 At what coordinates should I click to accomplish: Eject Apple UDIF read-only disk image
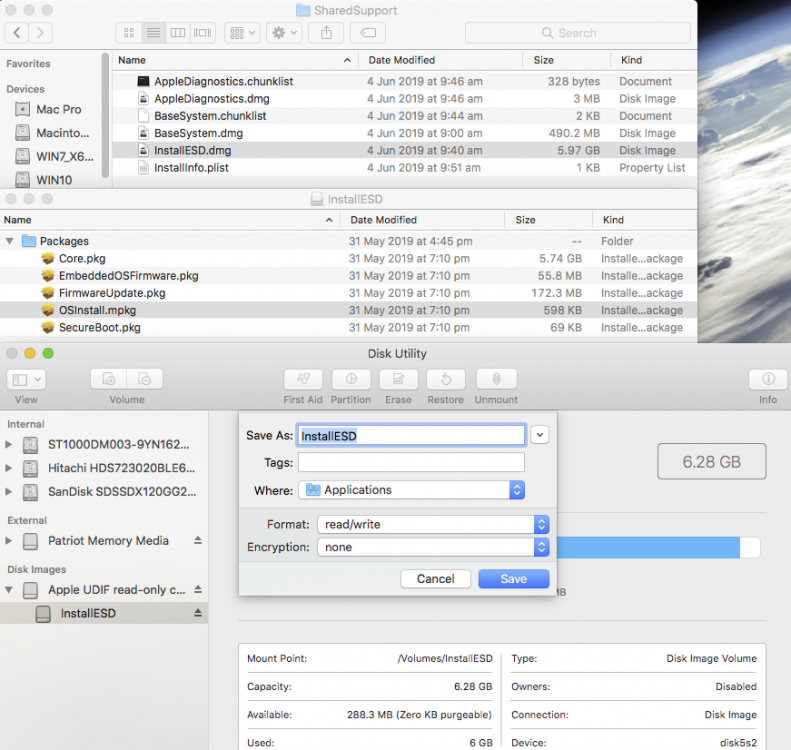[198, 590]
